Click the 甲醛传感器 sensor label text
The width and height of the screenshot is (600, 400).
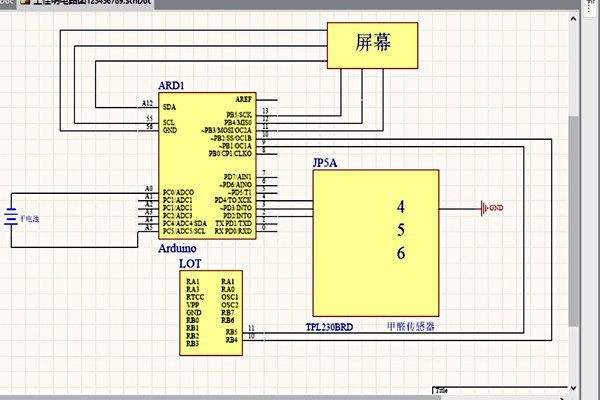(408, 326)
